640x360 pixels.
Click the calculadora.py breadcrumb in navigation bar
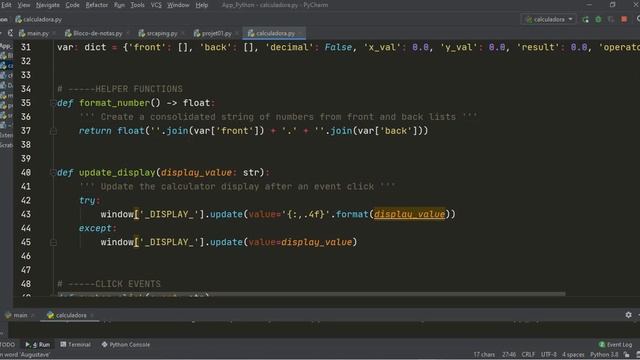click(38, 19)
